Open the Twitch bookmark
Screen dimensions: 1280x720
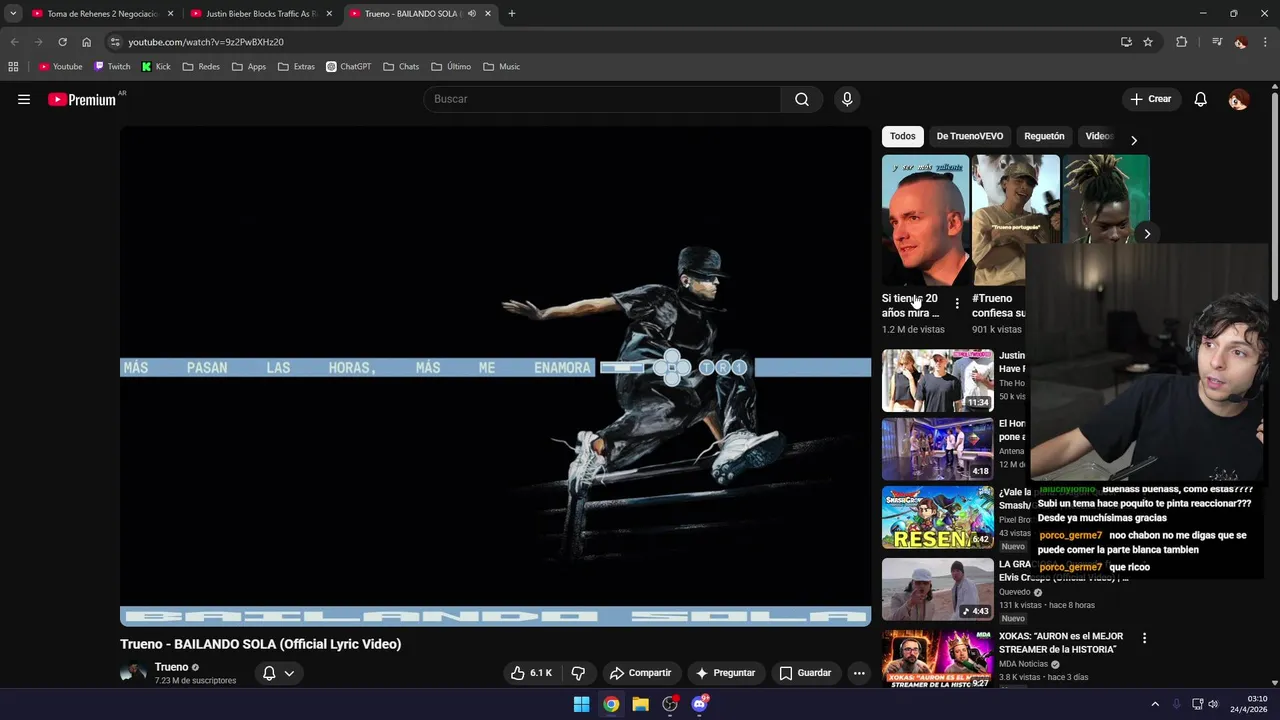pyautogui.click(x=112, y=67)
